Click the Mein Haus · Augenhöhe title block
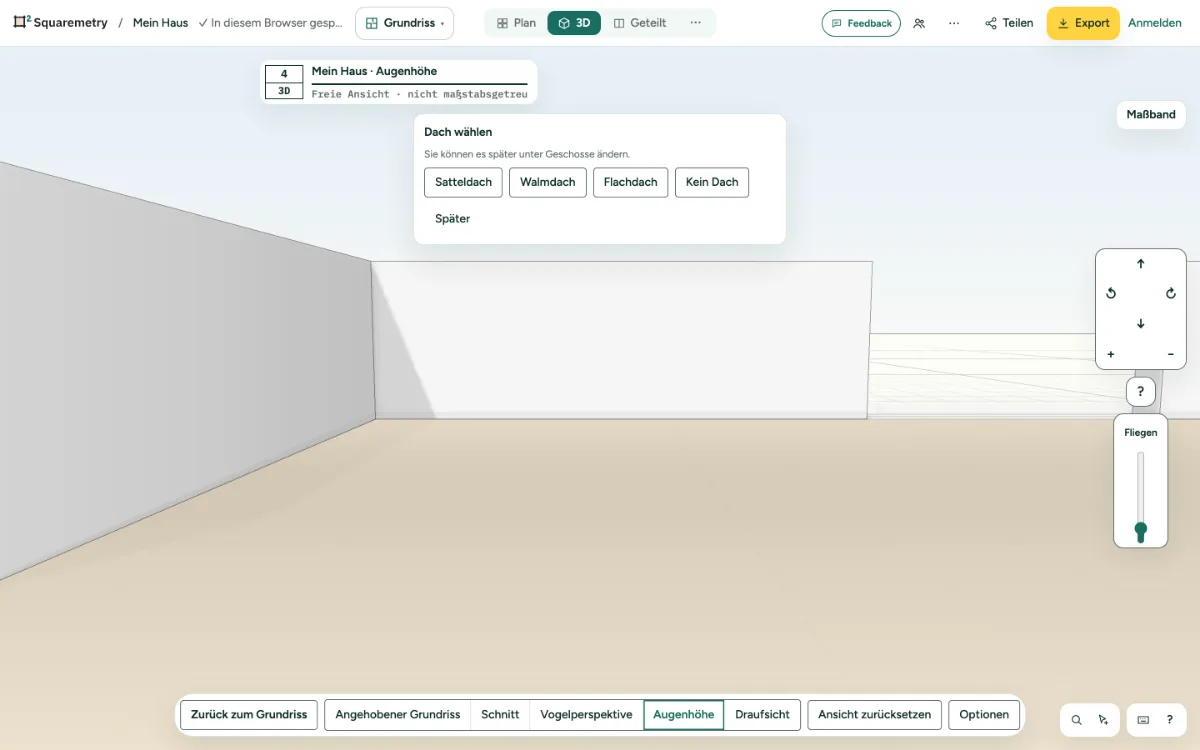 pos(399,82)
